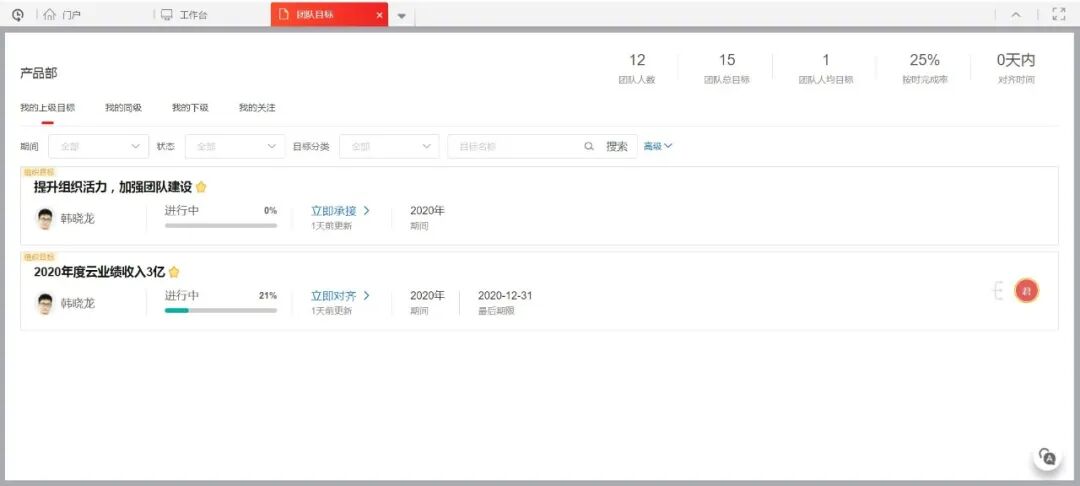The height and width of the screenshot is (486, 1080).
Task: Open the 期间 filter dropdown
Action: 98,147
